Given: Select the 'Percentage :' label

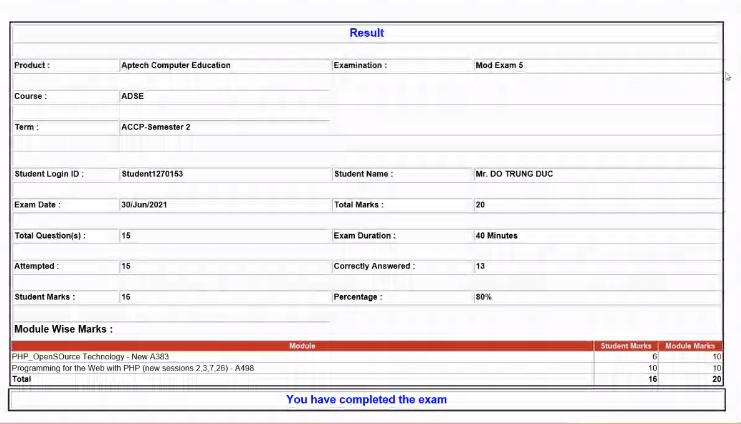Looking at the screenshot, I should click(x=358, y=297).
